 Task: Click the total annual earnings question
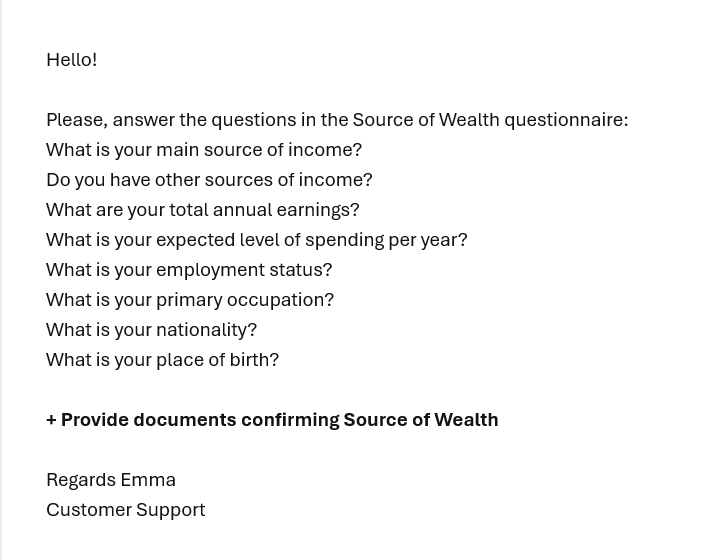tap(202, 210)
